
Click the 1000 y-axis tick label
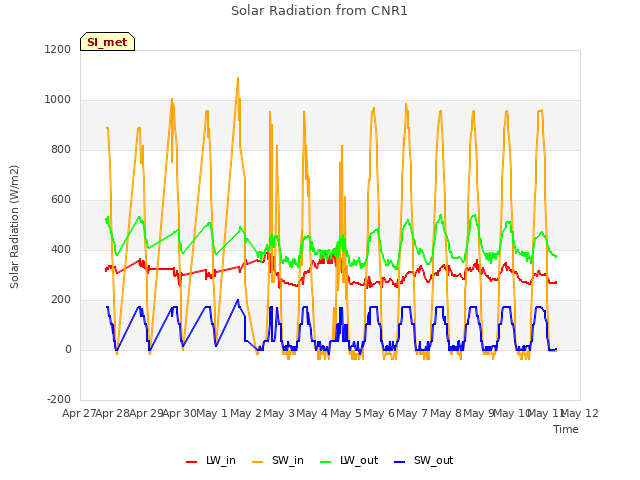58,100
